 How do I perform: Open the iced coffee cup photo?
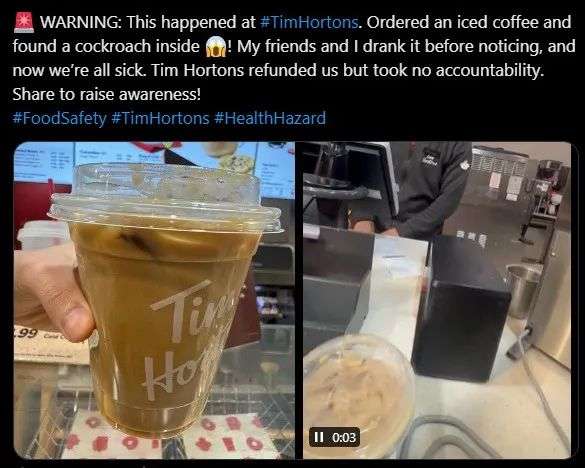point(154,300)
